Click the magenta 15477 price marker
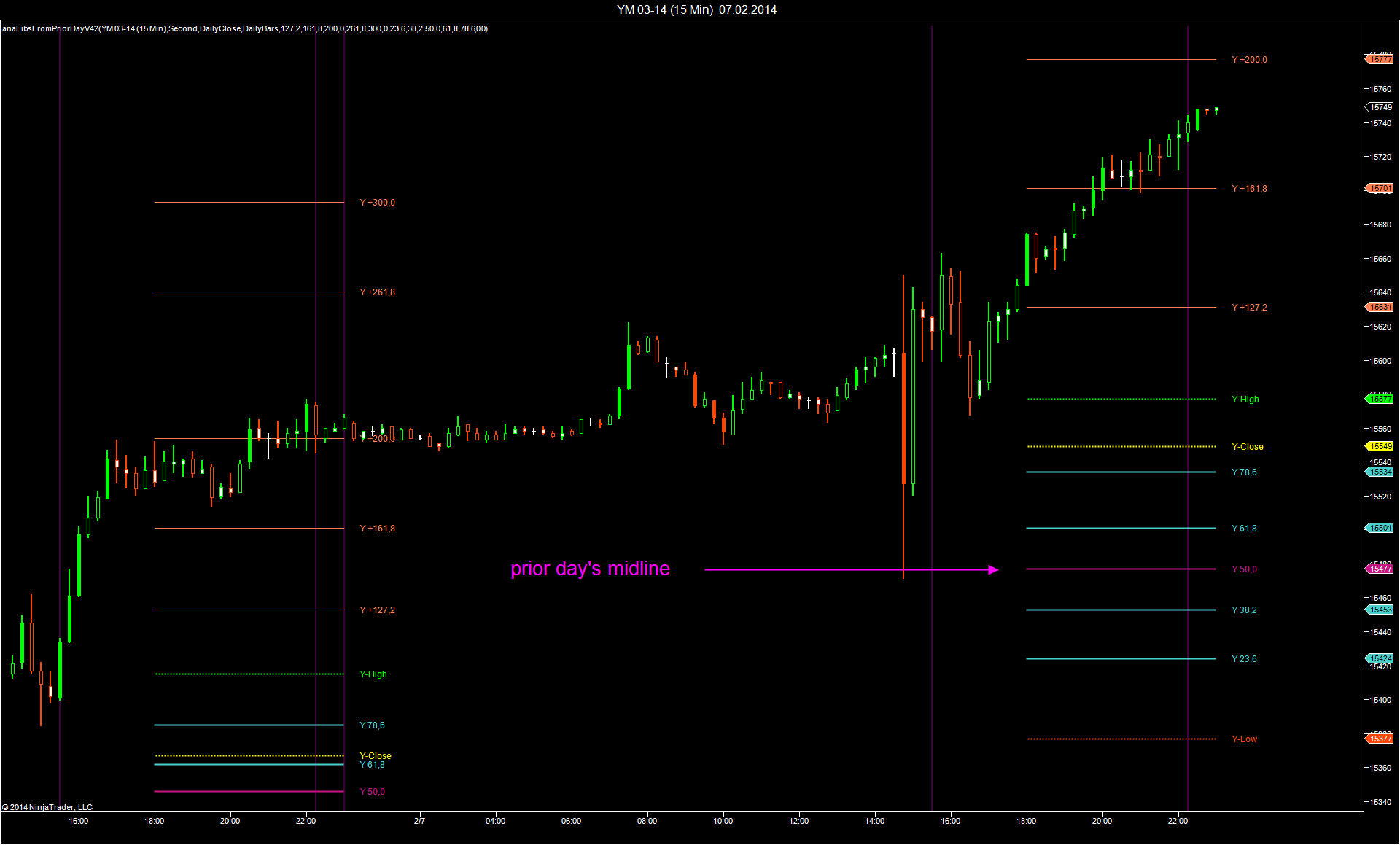The width and height of the screenshot is (1400, 845). coord(1380,569)
